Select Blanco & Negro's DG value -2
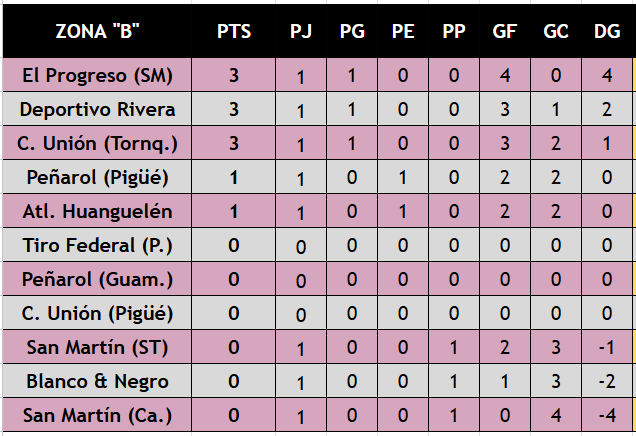Image resolution: width=636 pixels, height=436 pixels. point(607,381)
